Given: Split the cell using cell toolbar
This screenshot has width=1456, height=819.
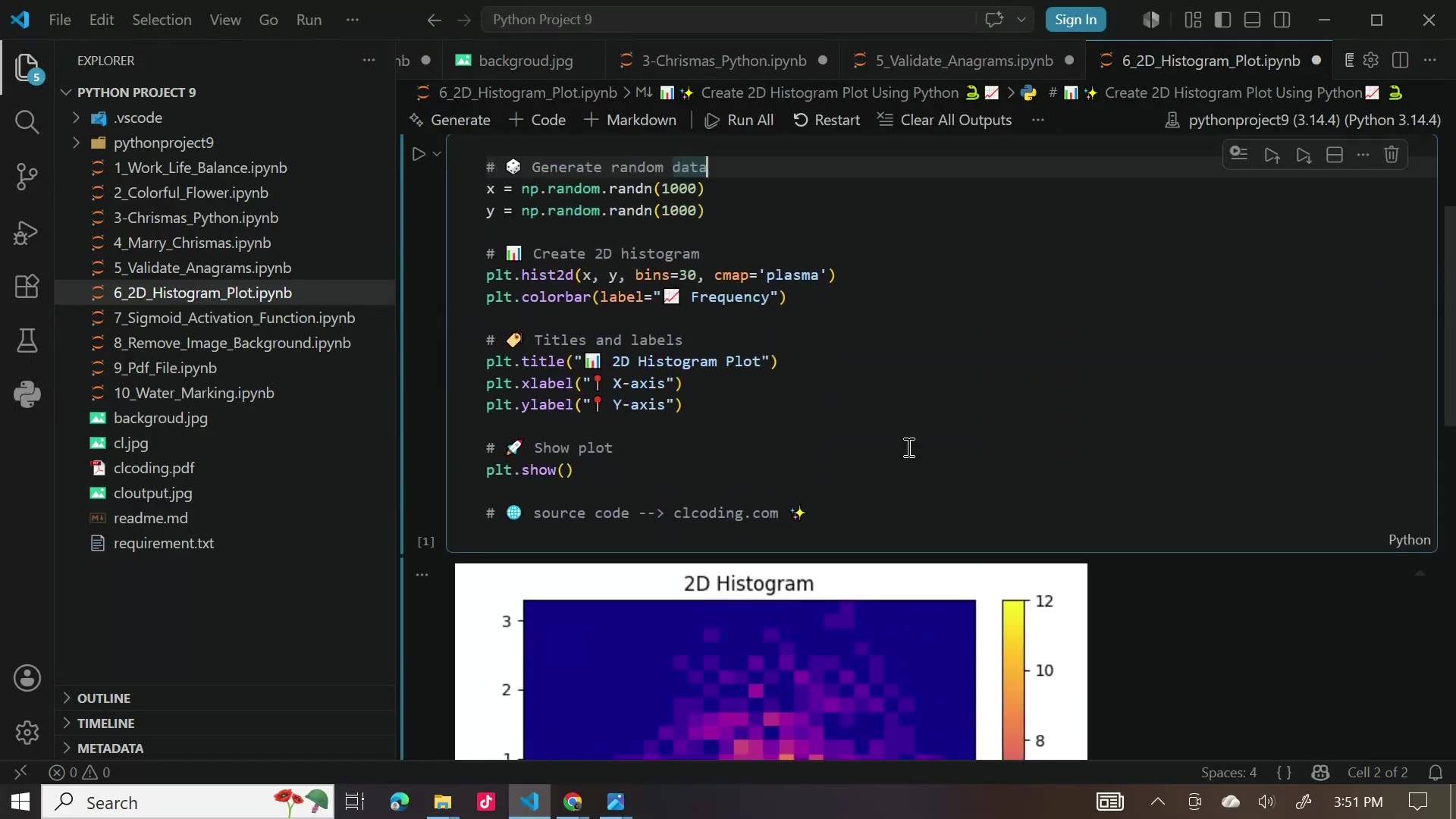Looking at the screenshot, I should 1335,155.
